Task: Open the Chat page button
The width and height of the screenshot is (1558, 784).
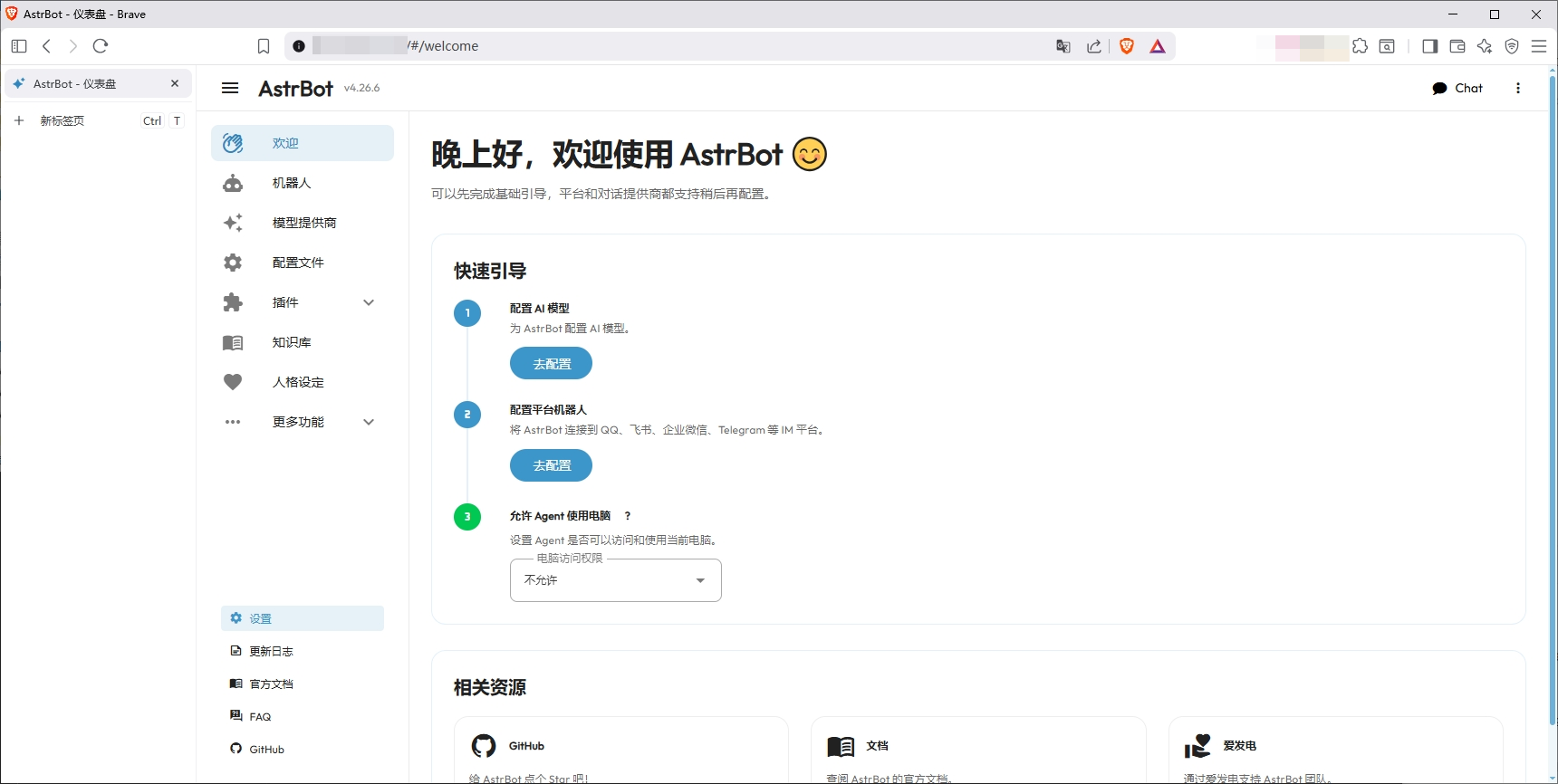Action: tap(1457, 88)
